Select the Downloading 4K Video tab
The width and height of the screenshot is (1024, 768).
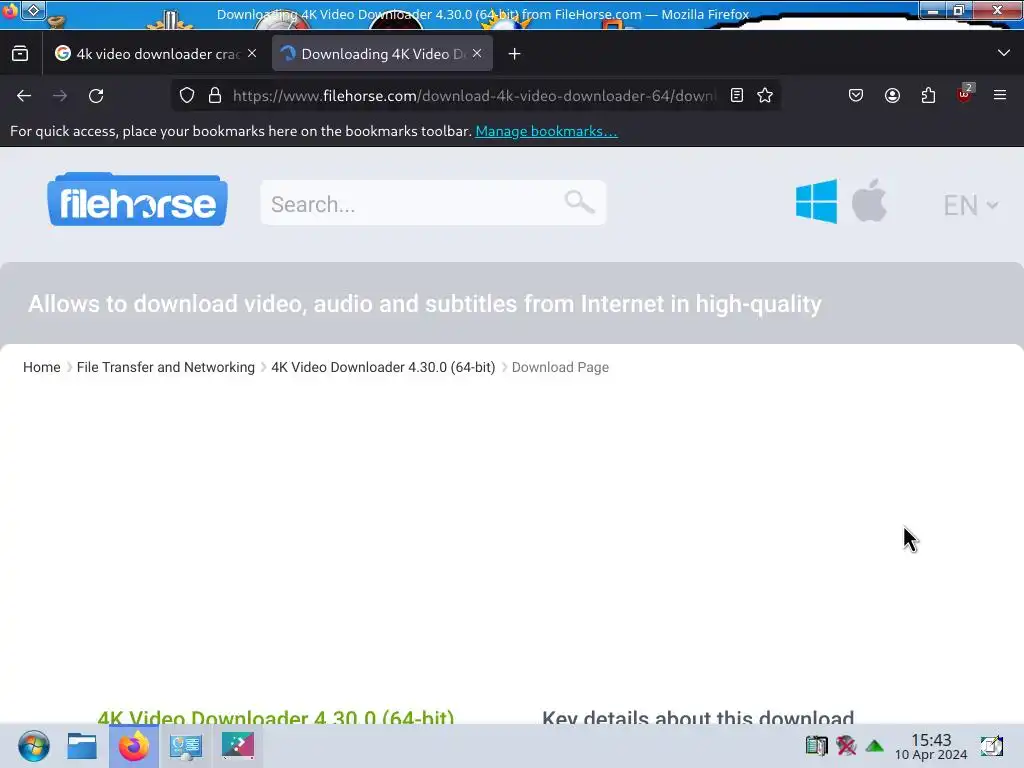pyautogui.click(x=382, y=54)
